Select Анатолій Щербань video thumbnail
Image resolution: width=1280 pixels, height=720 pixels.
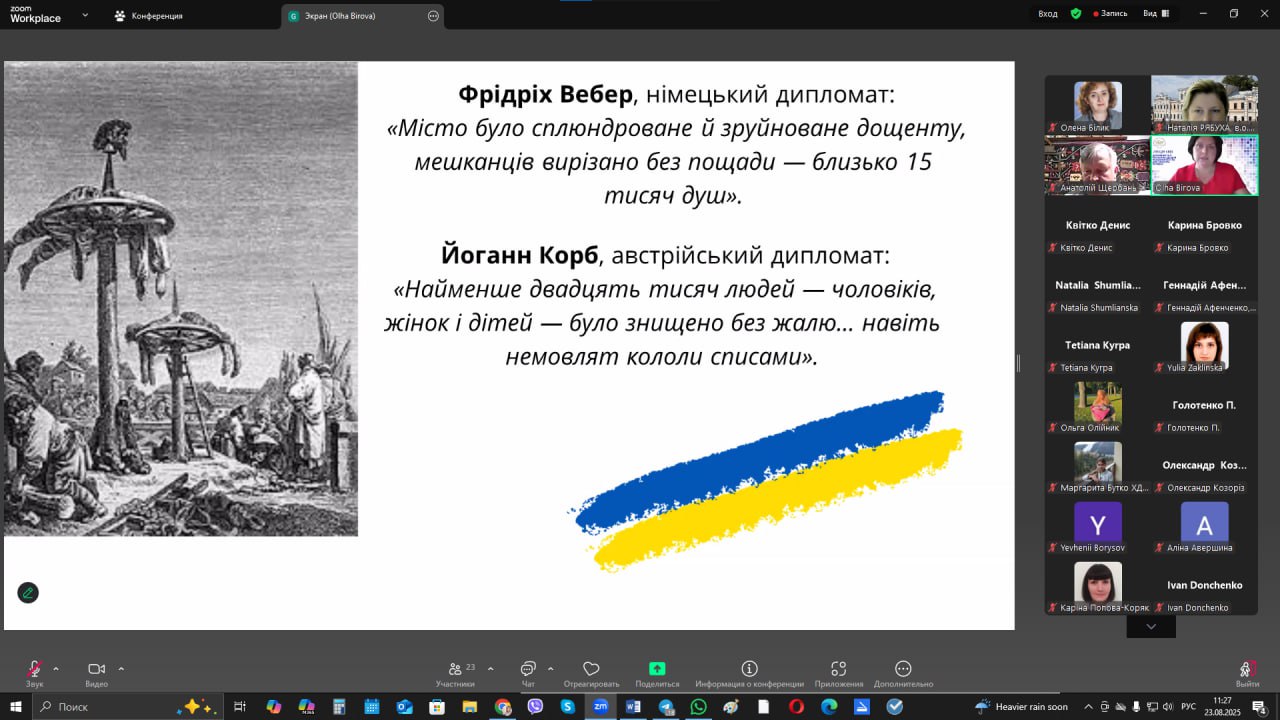point(1098,165)
